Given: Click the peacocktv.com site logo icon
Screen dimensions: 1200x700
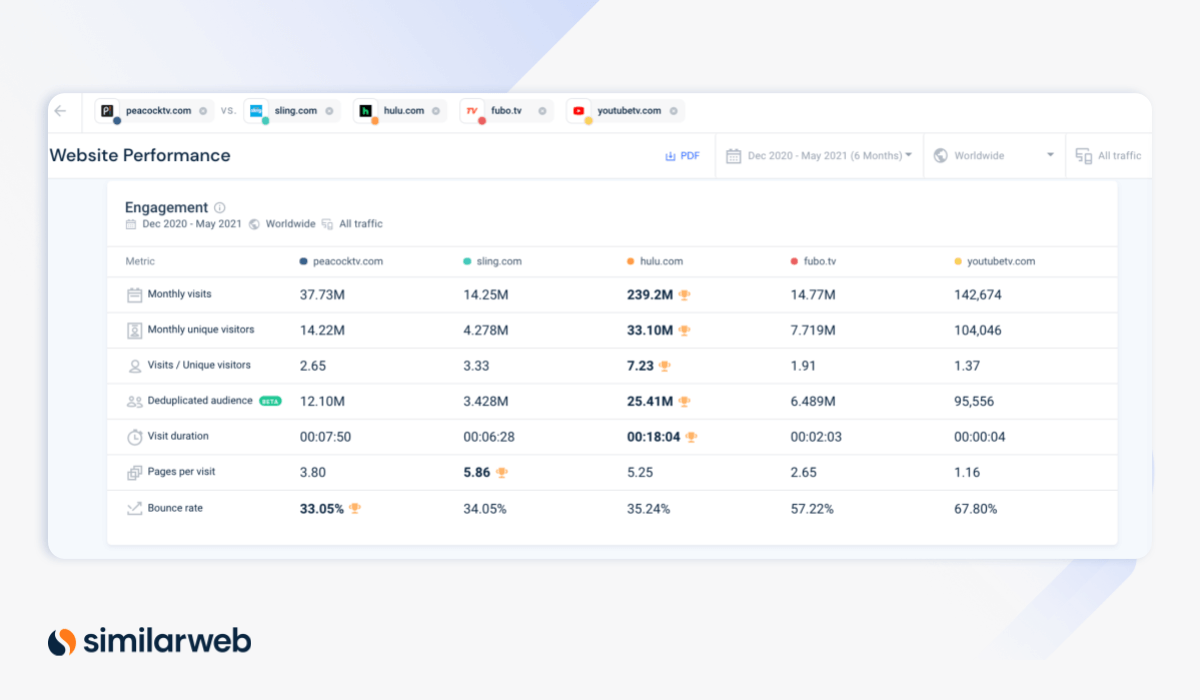Looking at the screenshot, I should (x=107, y=111).
